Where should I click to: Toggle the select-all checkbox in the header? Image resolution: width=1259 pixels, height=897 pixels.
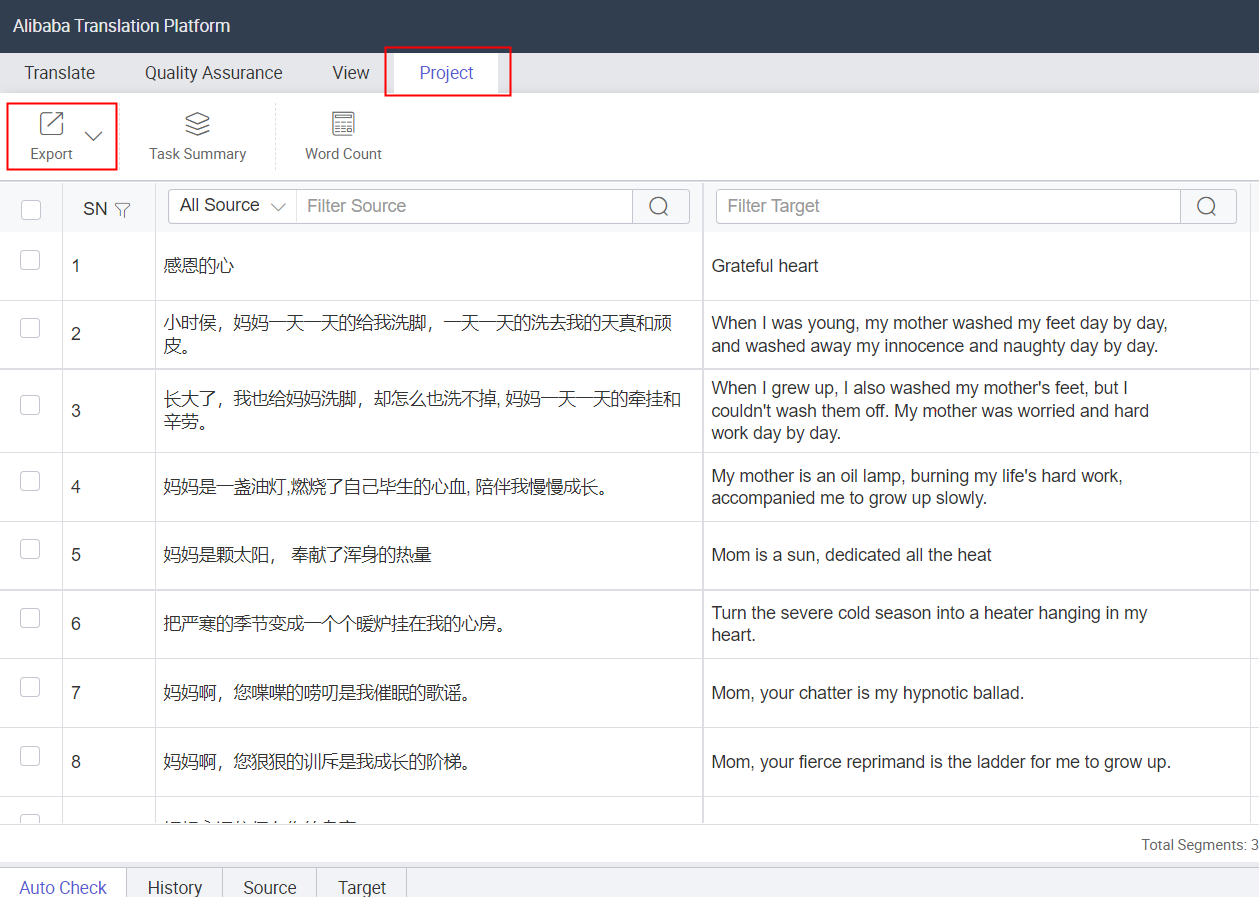31,209
